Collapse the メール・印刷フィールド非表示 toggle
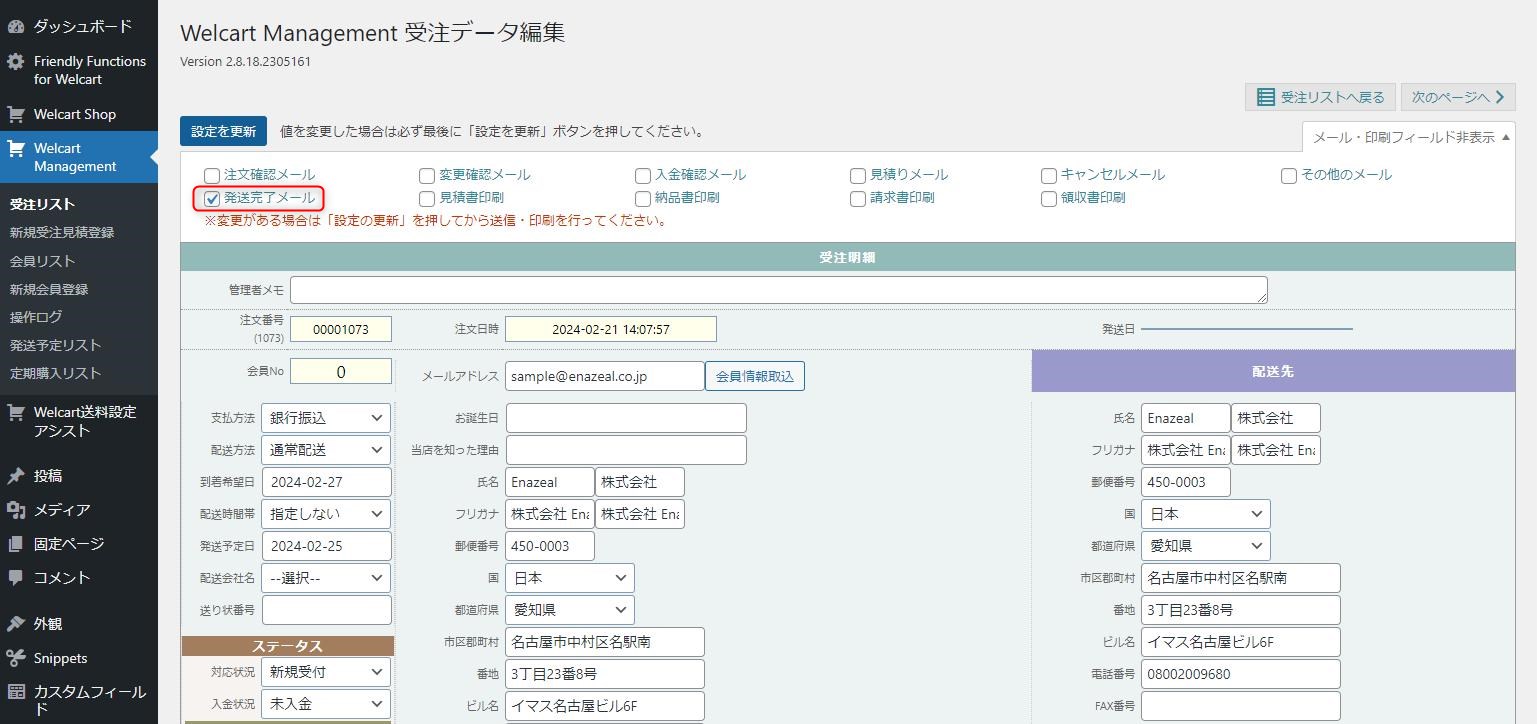The width and height of the screenshot is (1537, 724). [1410, 137]
